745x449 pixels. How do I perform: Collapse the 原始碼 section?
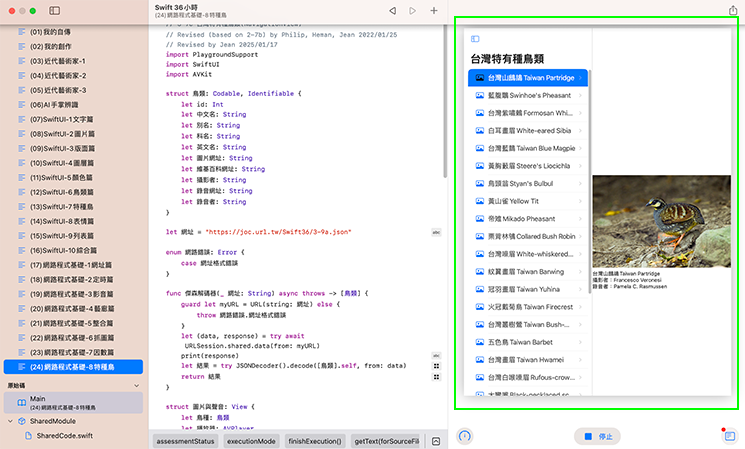[137, 385]
